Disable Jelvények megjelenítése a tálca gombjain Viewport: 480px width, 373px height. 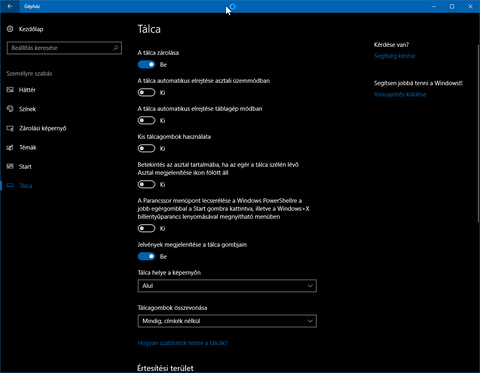[146, 256]
